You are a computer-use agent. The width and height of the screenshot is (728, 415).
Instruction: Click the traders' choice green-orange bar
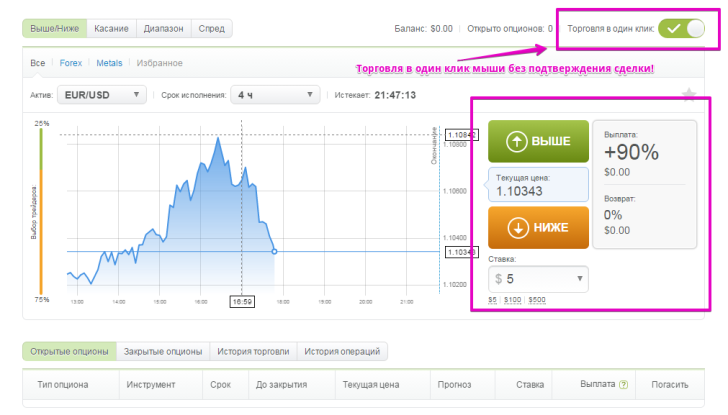click(40, 210)
